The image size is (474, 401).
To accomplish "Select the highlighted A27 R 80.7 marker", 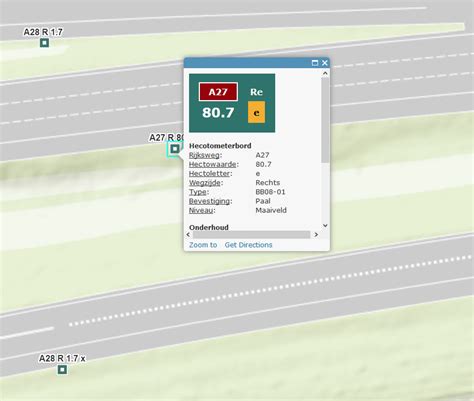I will click(175, 149).
